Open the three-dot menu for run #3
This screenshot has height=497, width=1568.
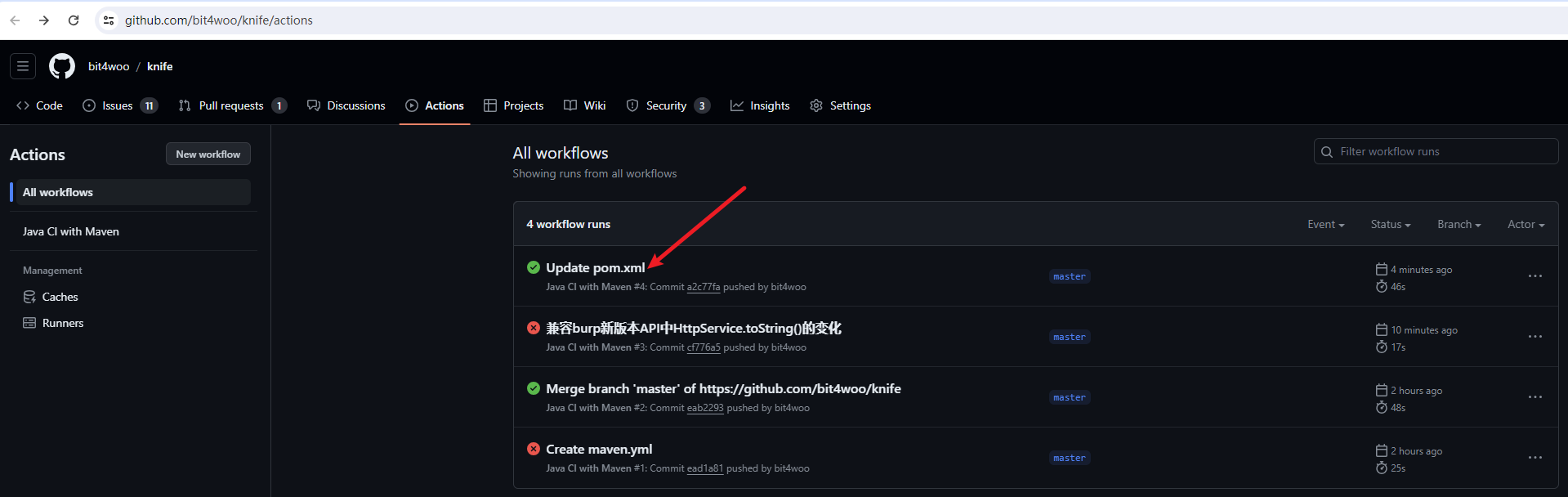pos(1535,337)
